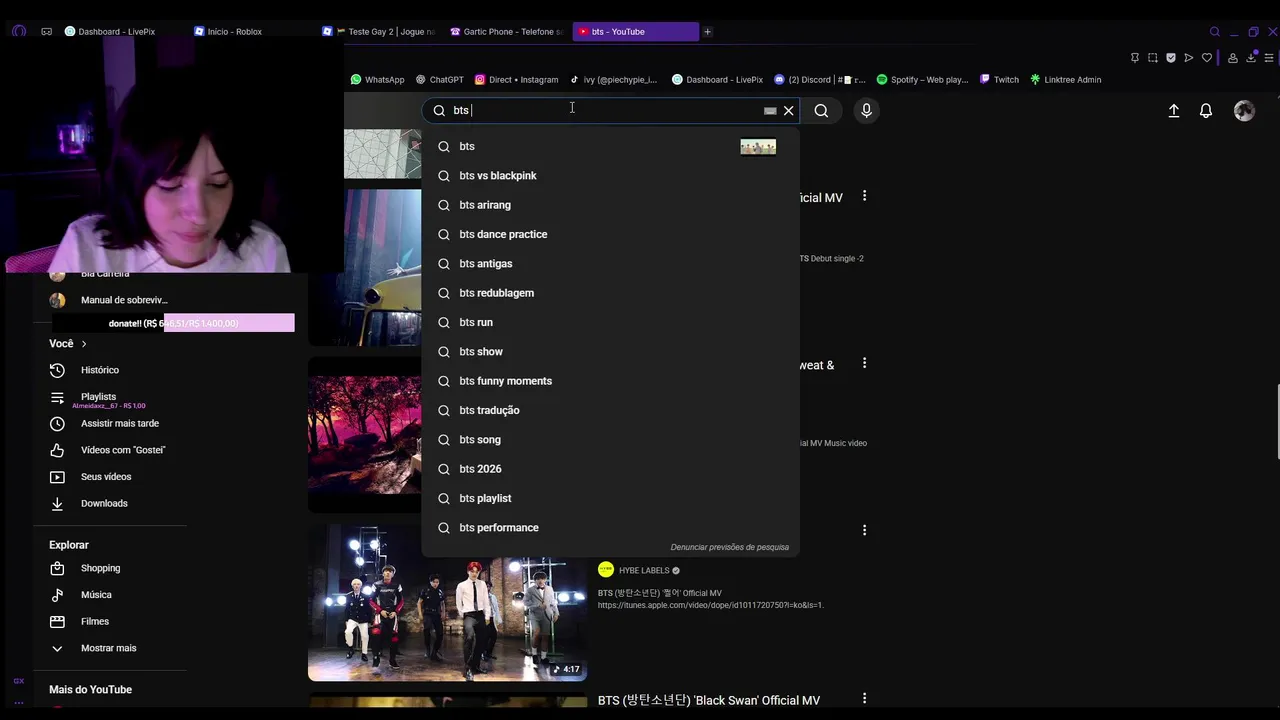The image size is (1280, 720).
Task: Select the bts - YouTube tab
Action: (x=636, y=31)
